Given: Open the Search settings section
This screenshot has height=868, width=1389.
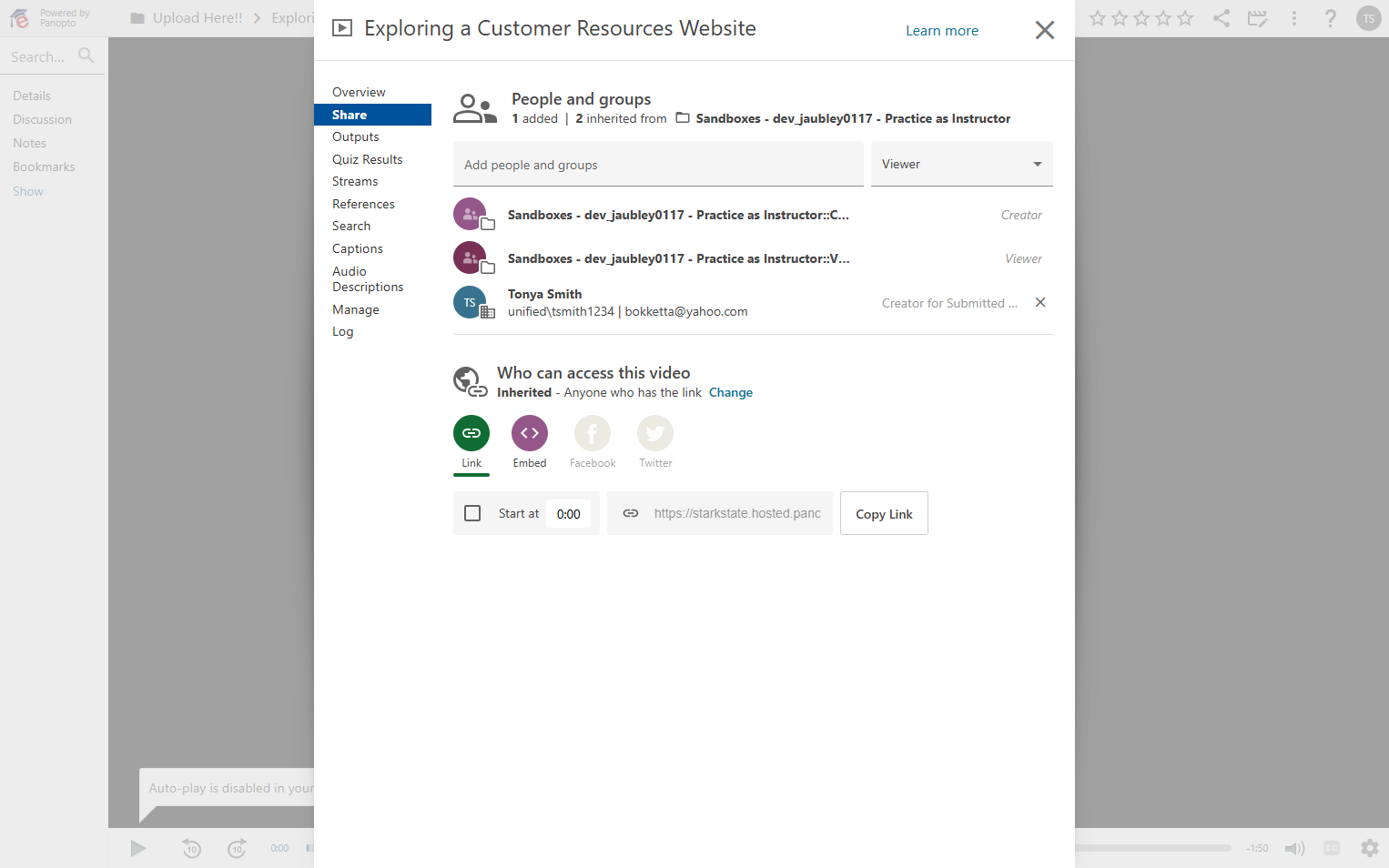Looking at the screenshot, I should (351, 226).
